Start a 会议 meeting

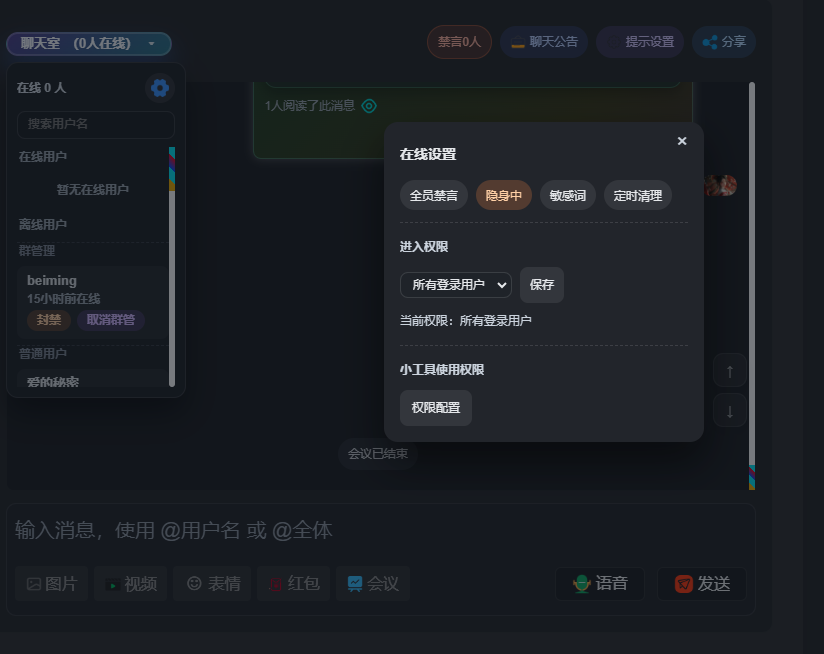(x=373, y=583)
